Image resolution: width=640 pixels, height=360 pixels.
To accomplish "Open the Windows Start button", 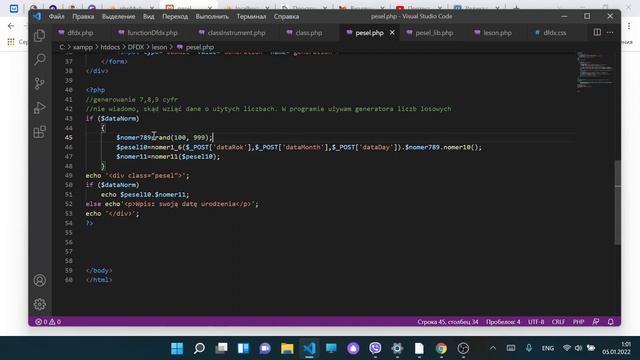I will [177, 348].
